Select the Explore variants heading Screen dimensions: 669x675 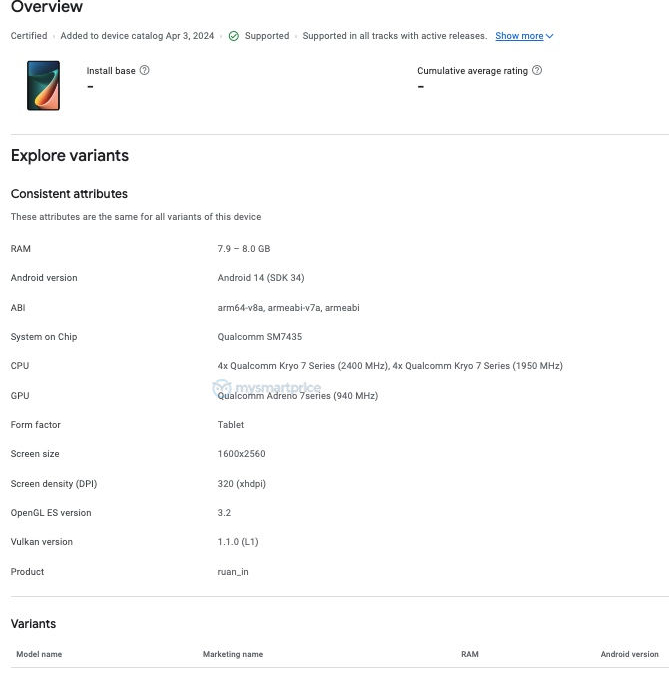tap(70, 156)
